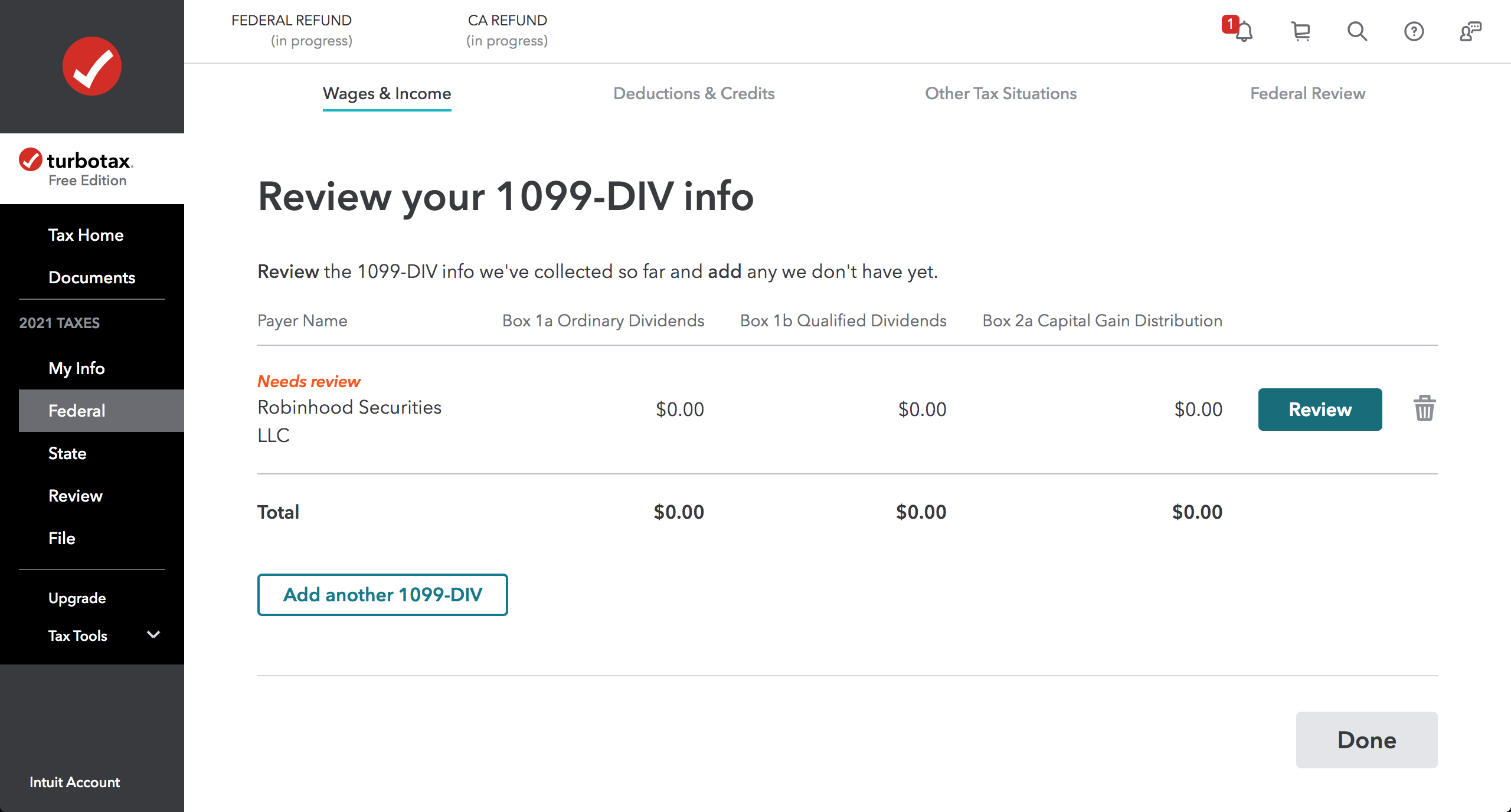Image resolution: width=1511 pixels, height=812 pixels.
Task: Go to the Federal Review tab
Action: [1307, 93]
